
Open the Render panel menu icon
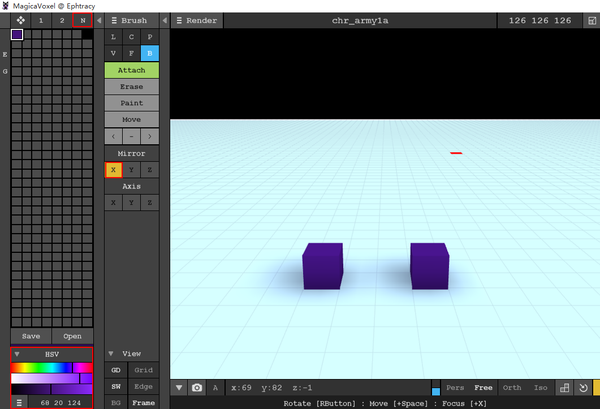[x=177, y=20]
